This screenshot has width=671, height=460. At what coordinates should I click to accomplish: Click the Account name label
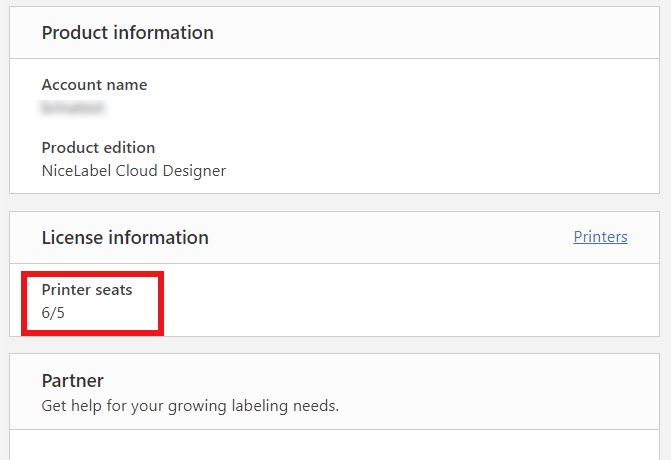coord(94,85)
